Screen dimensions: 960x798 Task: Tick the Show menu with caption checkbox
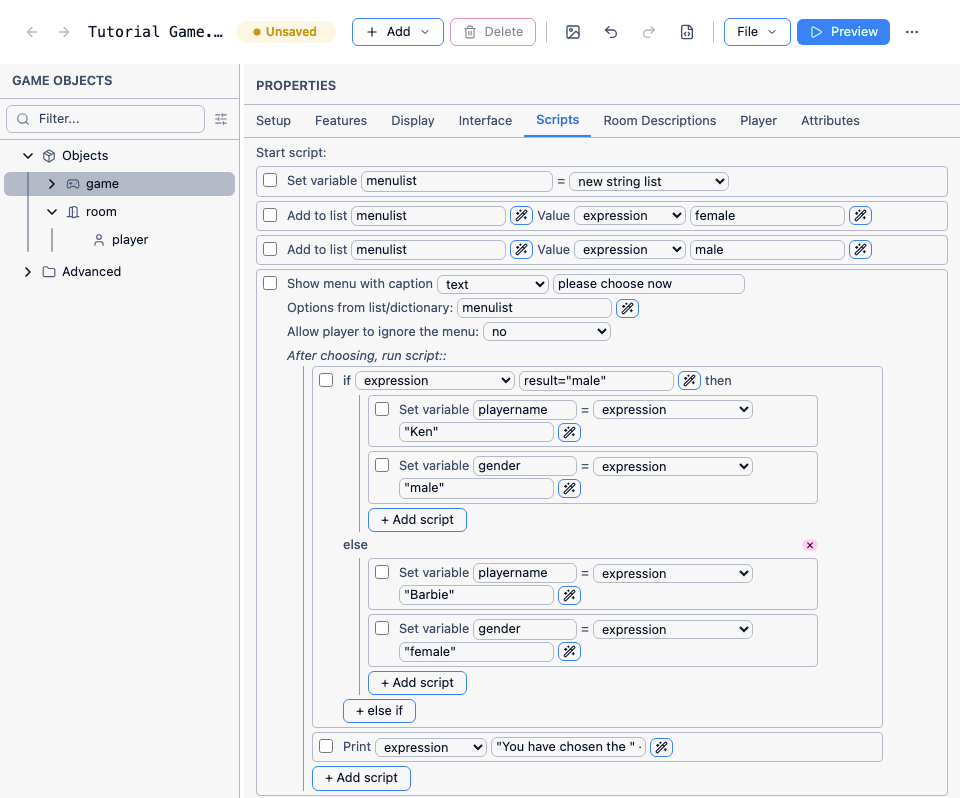270,283
